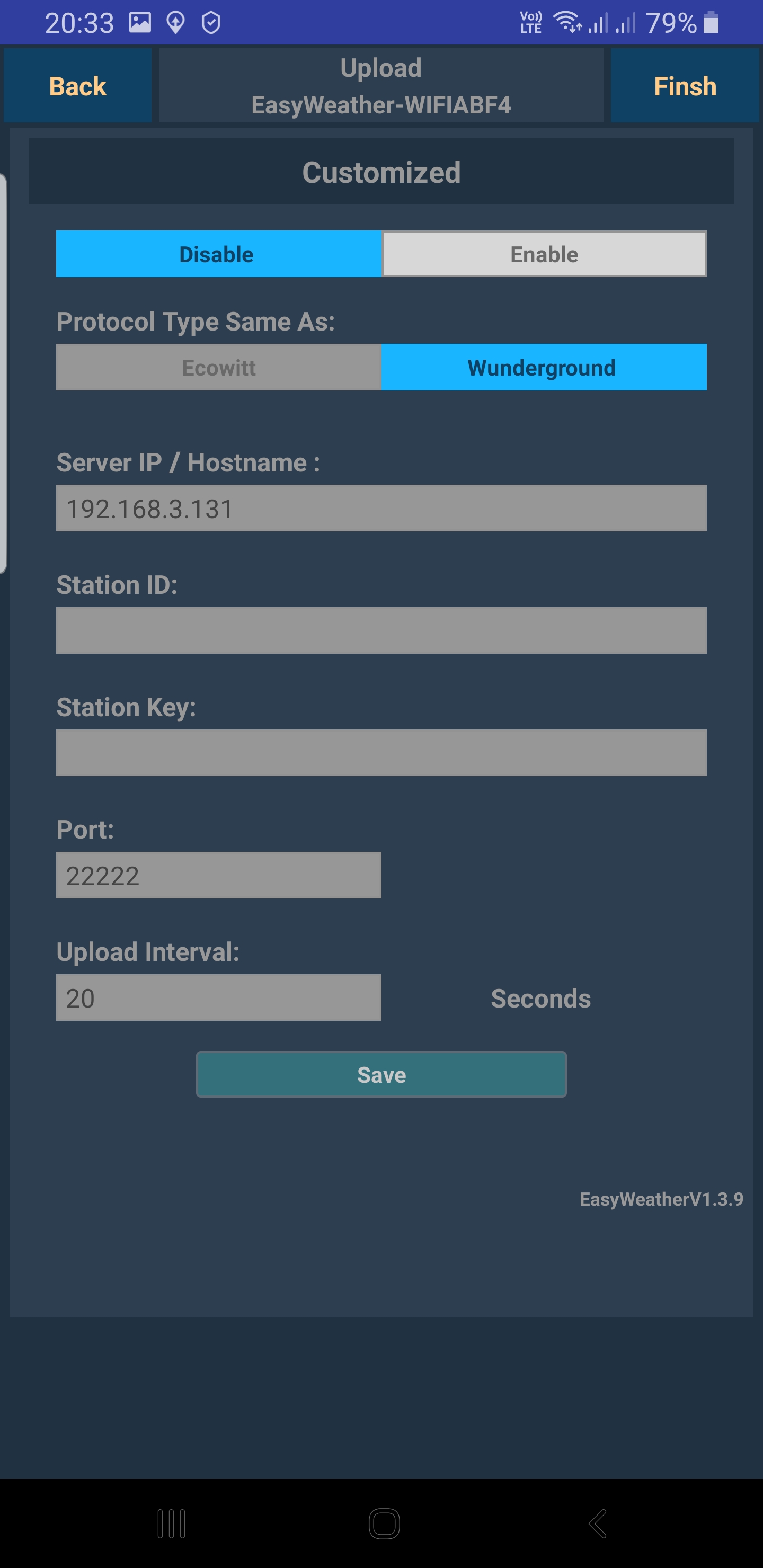Tap the Android back arrow icon
Viewport: 763px width, 1568px height.
598,1524
